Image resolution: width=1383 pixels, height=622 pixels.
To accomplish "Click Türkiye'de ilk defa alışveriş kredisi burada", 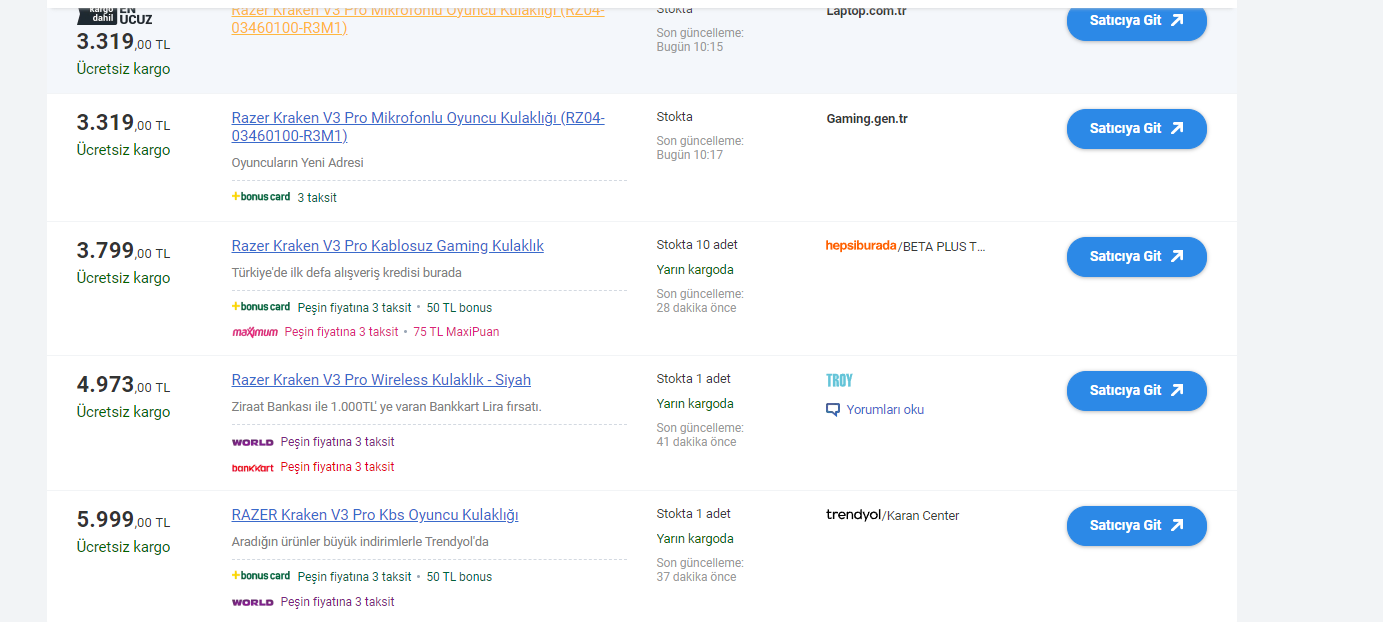I will (x=346, y=272).
